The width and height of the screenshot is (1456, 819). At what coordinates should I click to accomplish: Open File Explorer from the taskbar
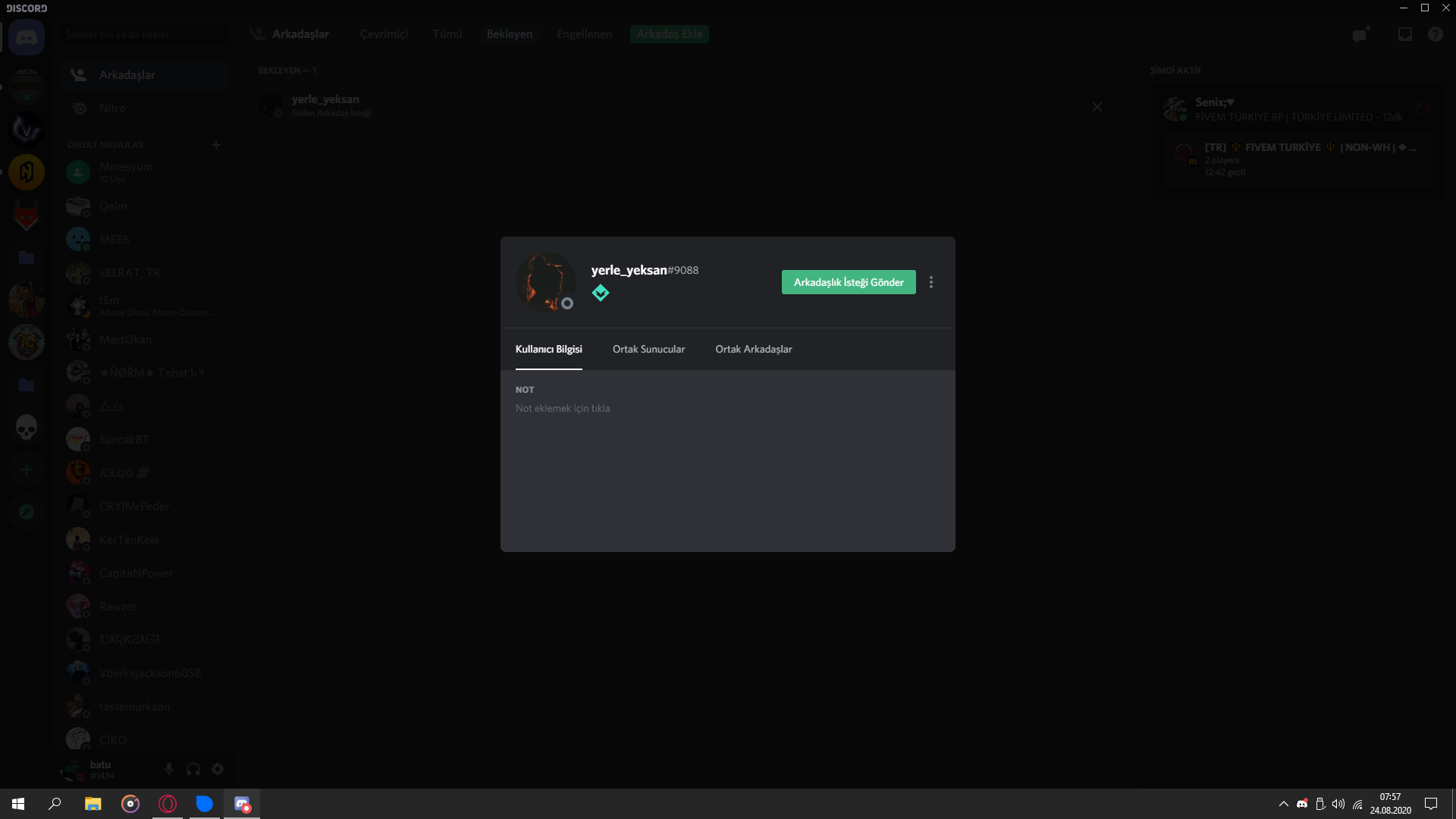tap(93, 804)
